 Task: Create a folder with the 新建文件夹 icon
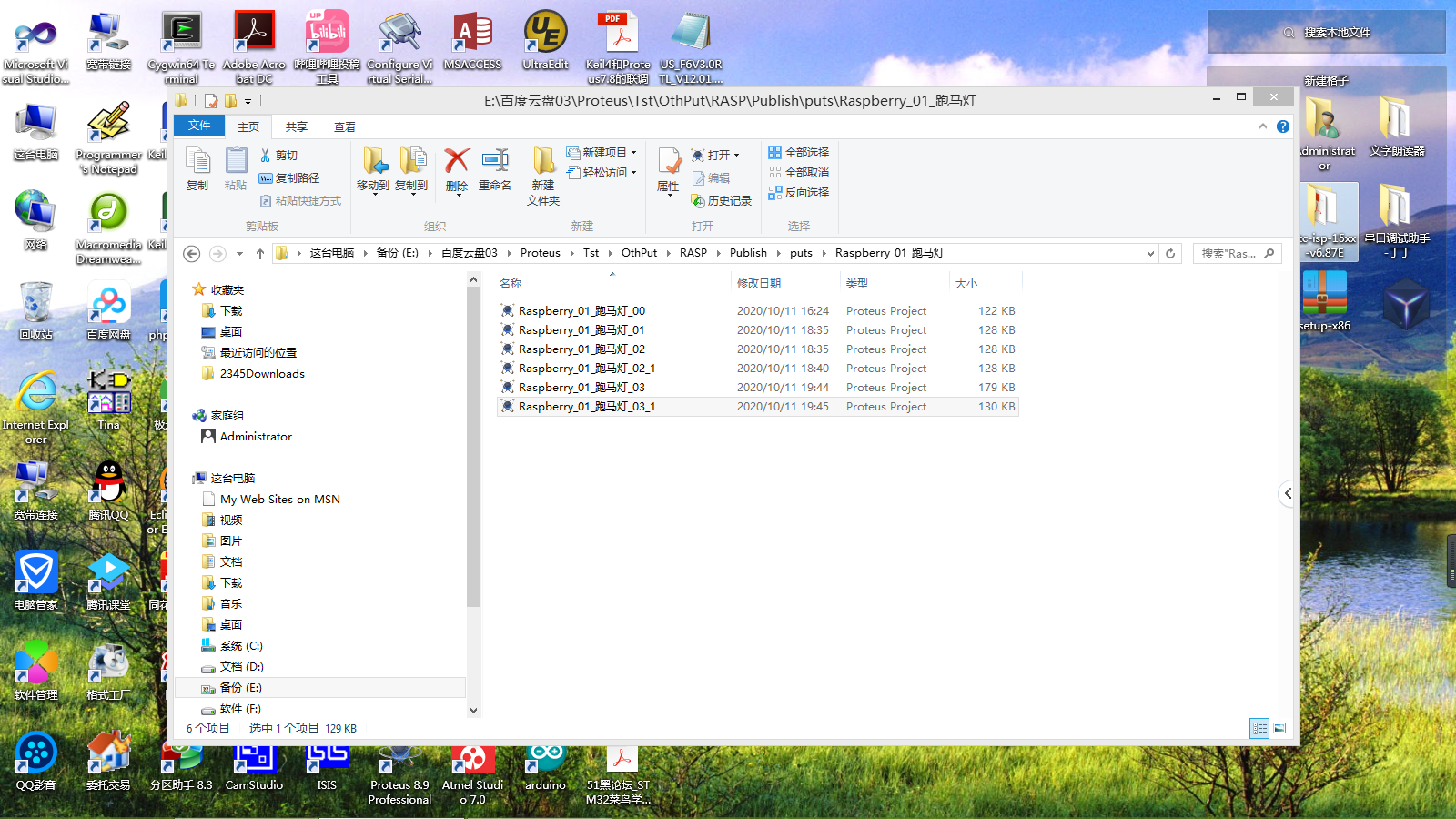(543, 173)
